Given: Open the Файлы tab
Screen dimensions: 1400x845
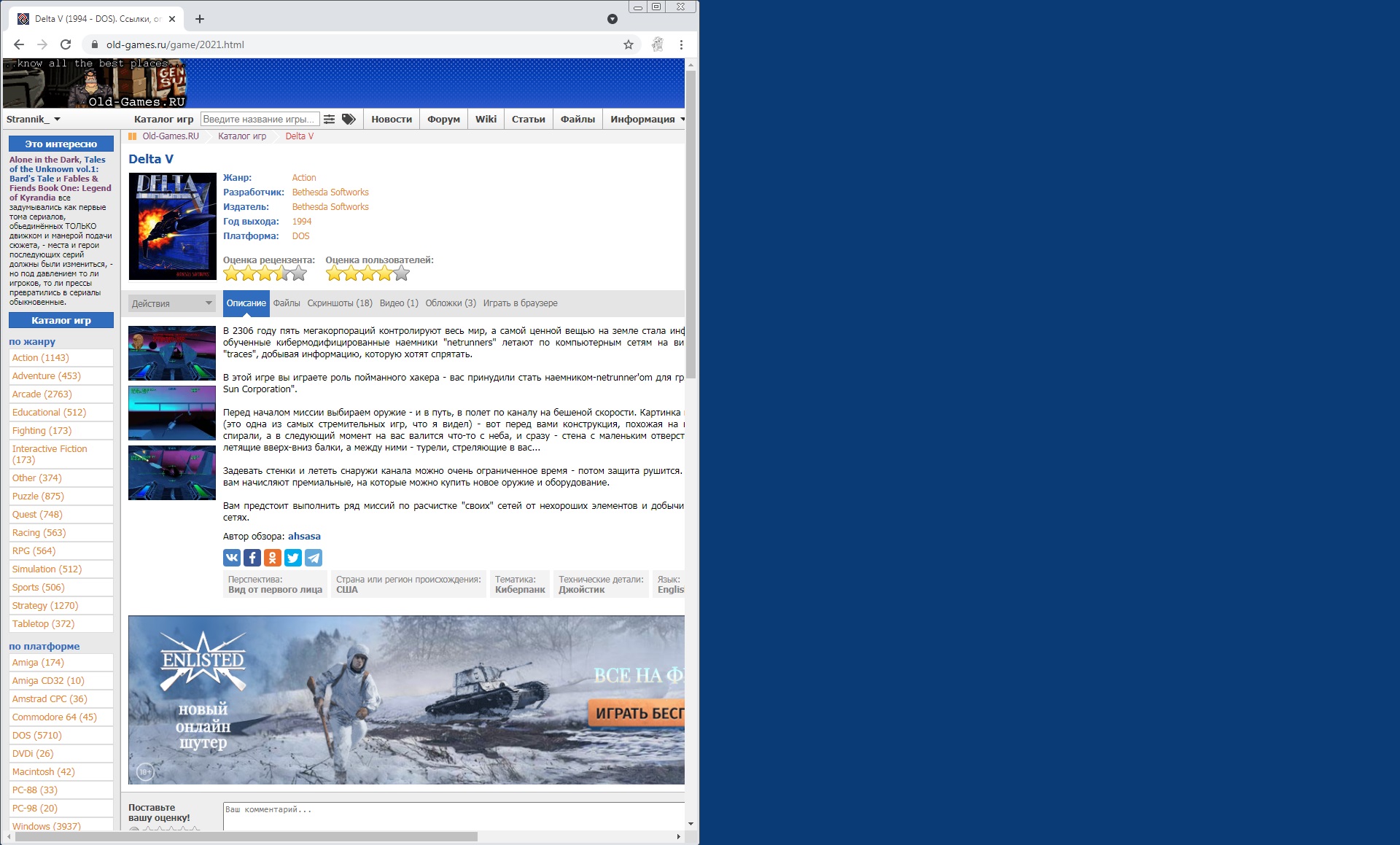Looking at the screenshot, I should tap(287, 303).
